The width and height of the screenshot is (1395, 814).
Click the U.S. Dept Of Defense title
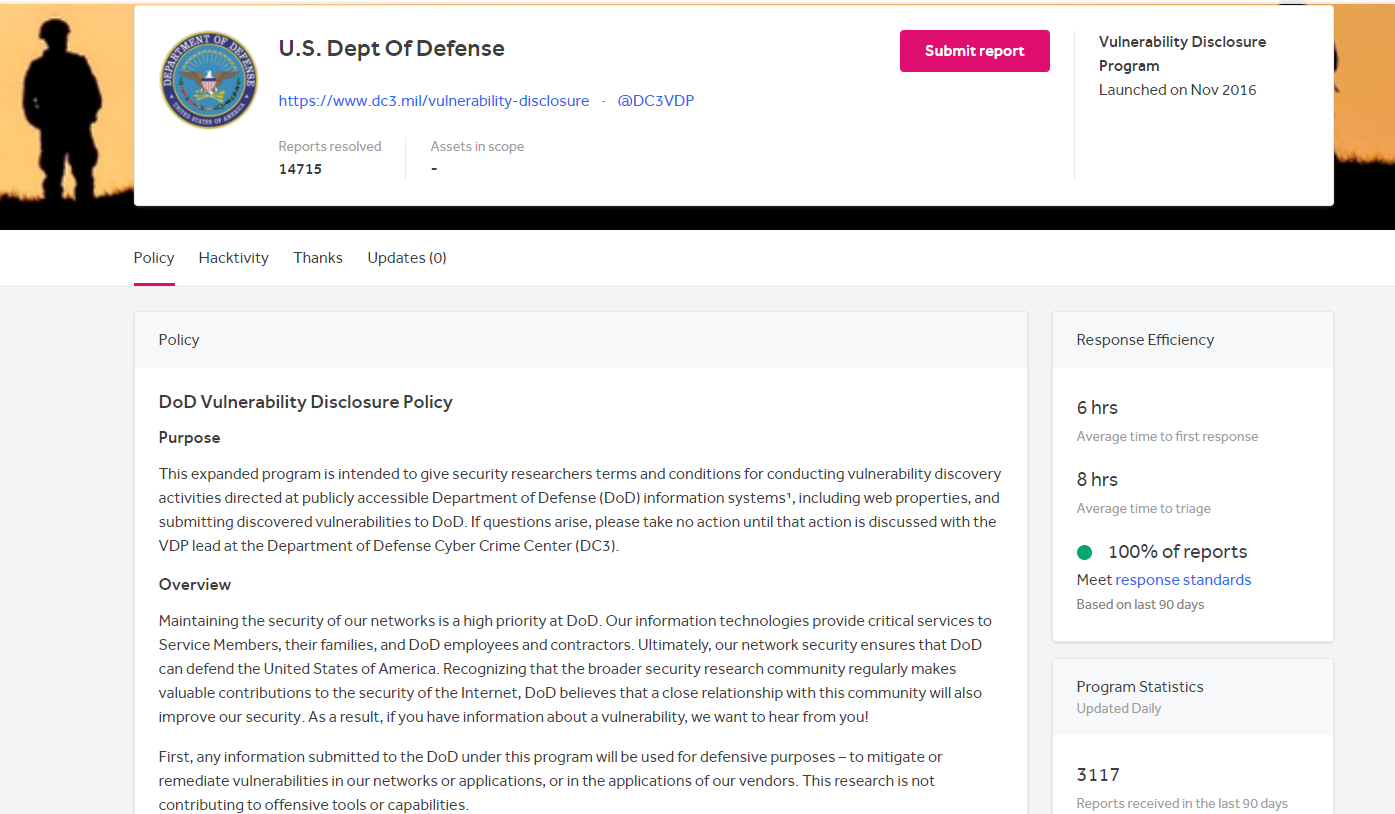coord(391,48)
